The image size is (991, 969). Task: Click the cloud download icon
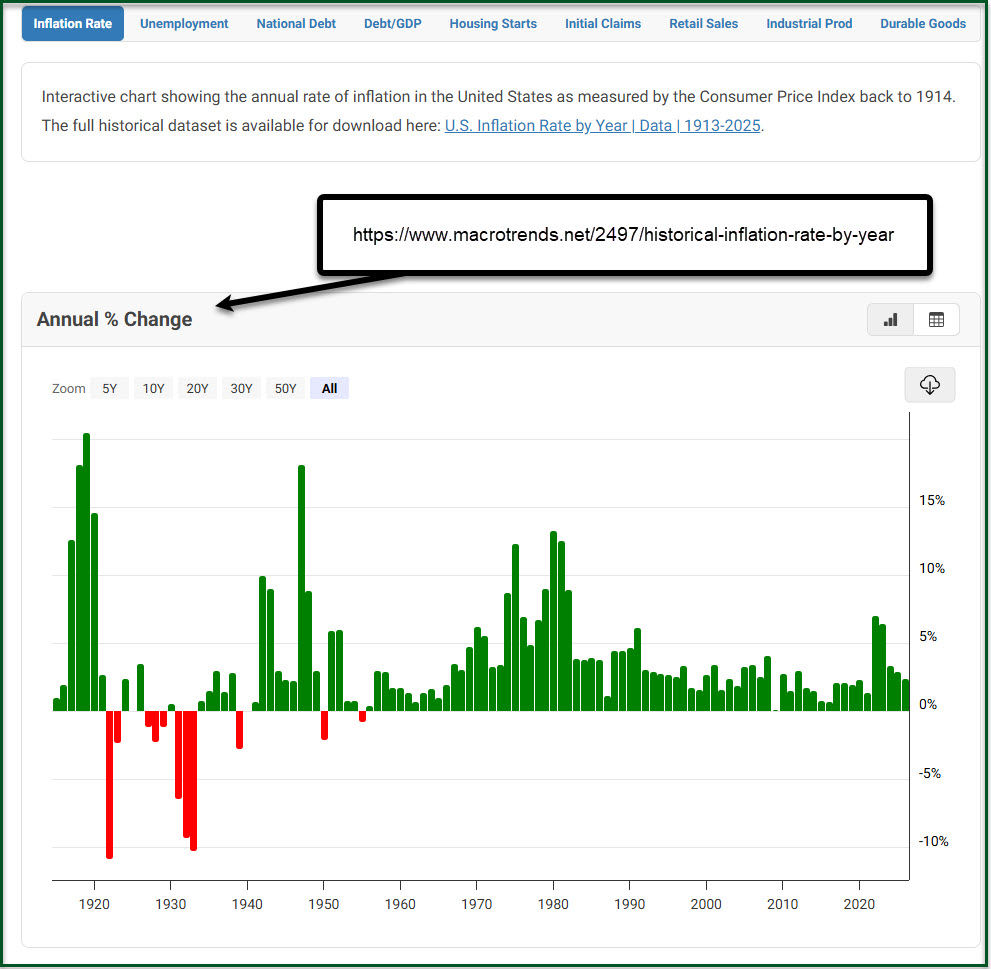click(x=929, y=385)
